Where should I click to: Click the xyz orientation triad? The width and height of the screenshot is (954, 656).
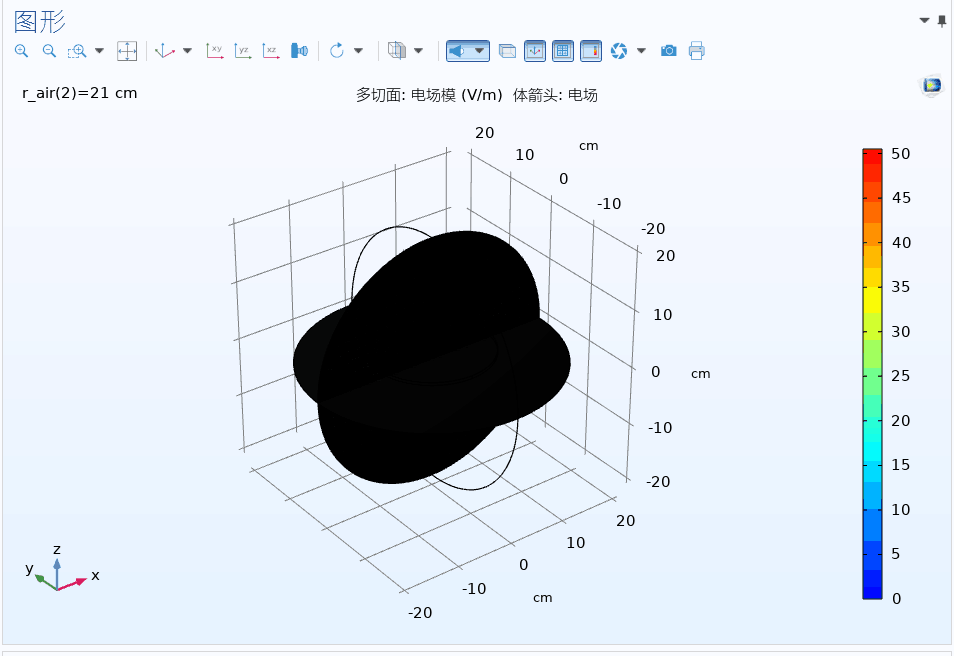[x=61, y=570]
